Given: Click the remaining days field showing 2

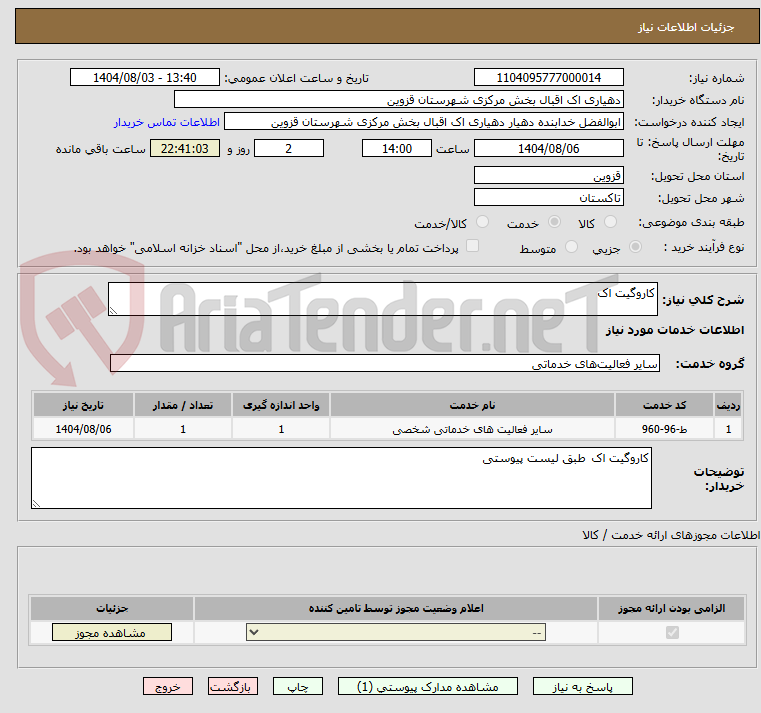Looking at the screenshot, I should point(289,149).
